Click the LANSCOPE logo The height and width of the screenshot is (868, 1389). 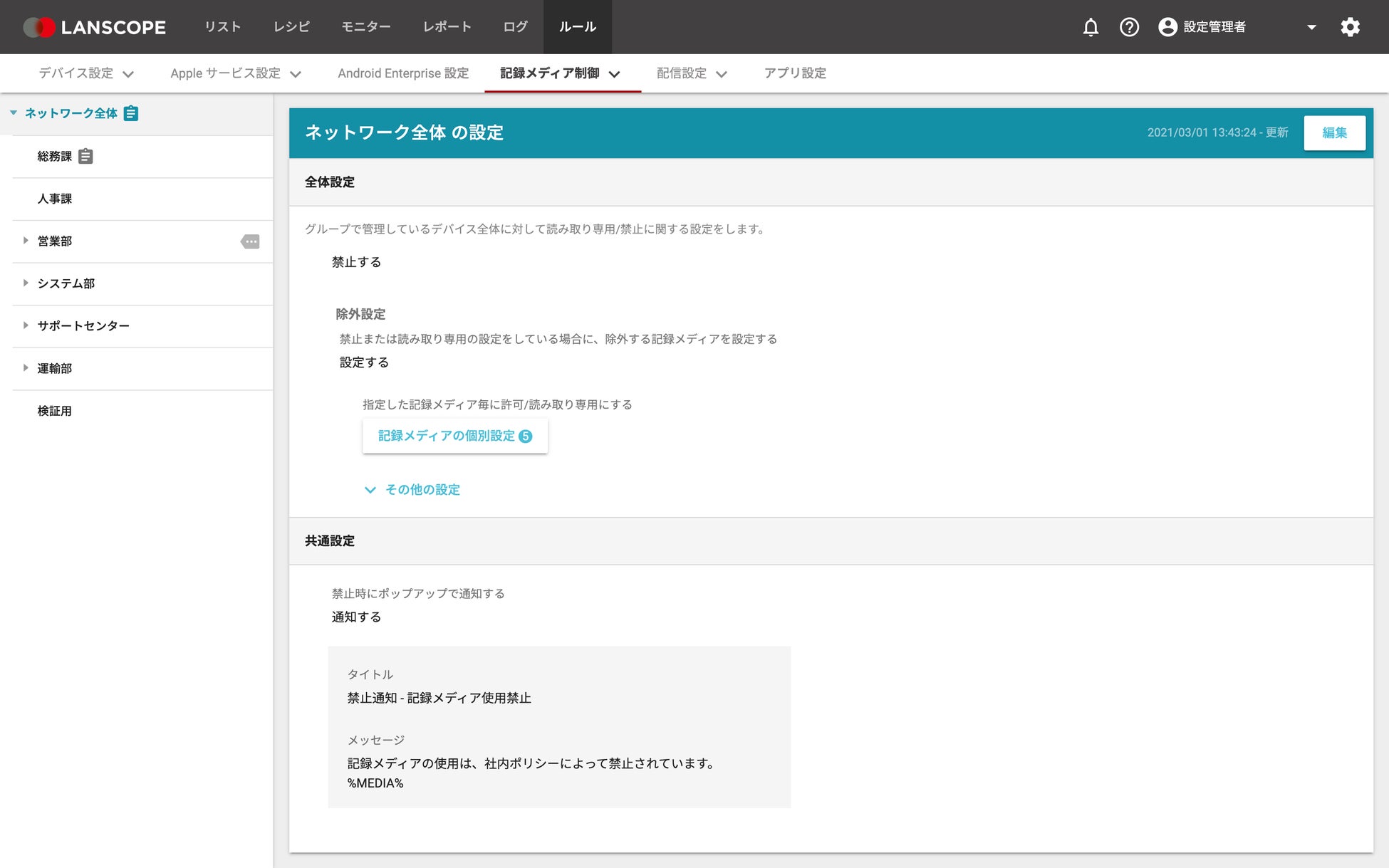(95, 27)
